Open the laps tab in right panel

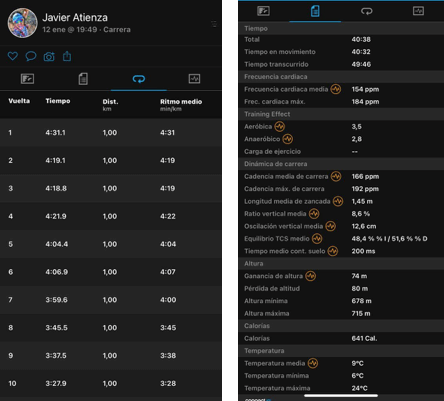point(367,11)
